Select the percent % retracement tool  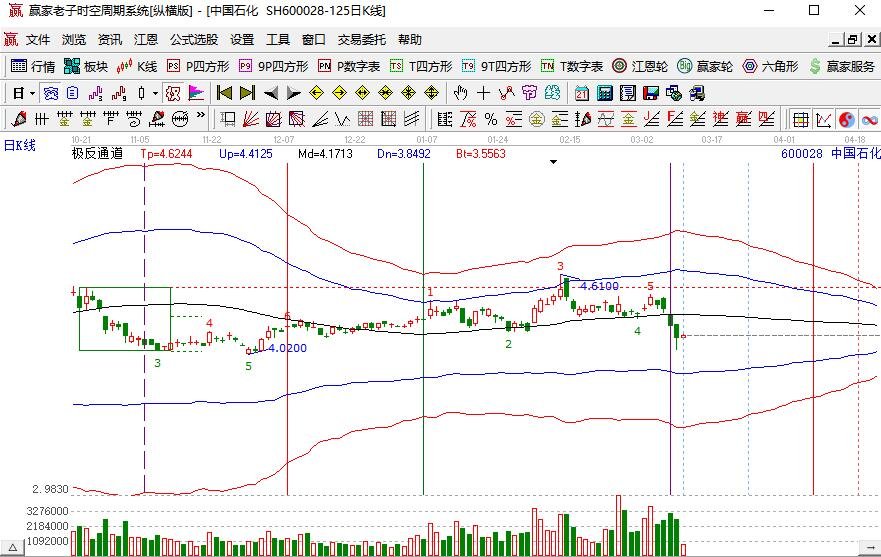pyautogui.click(x=491, y=119)
